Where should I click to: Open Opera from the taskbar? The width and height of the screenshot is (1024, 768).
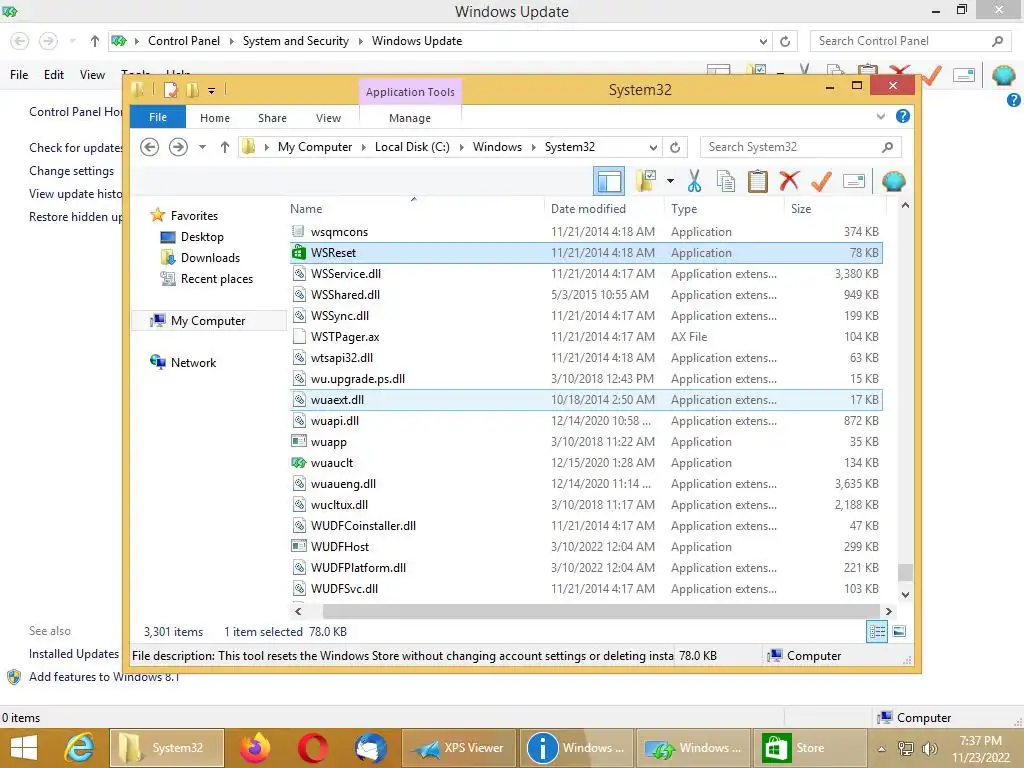313,748
